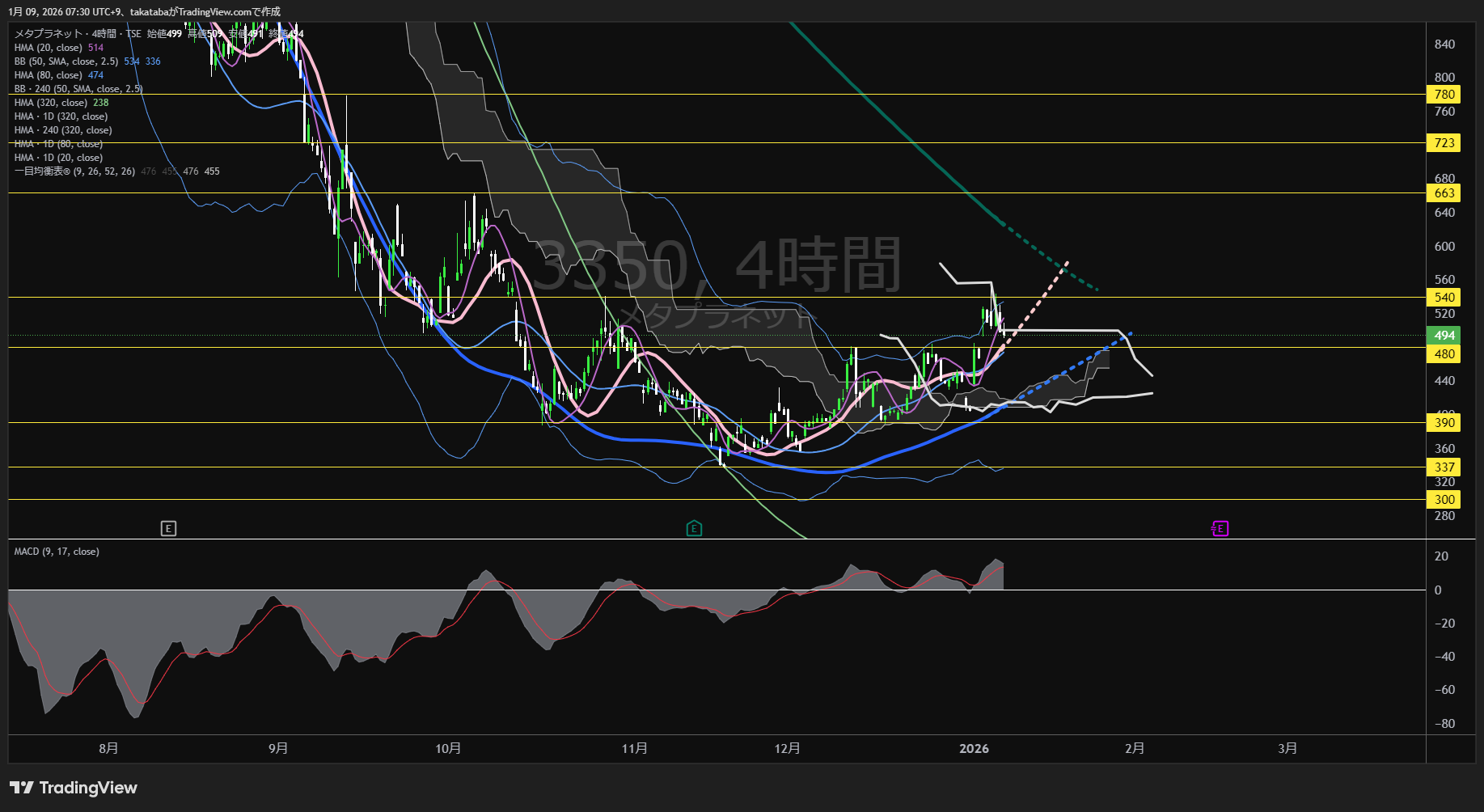Click the green 494 current price label
This screenshot has height=812, width=1484.
pyautogui.click(x=1444, y=336)
